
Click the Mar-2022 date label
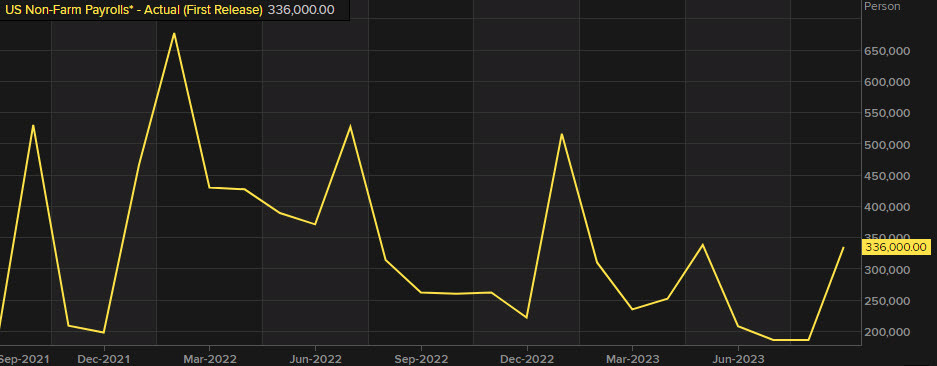coord(210,359)
